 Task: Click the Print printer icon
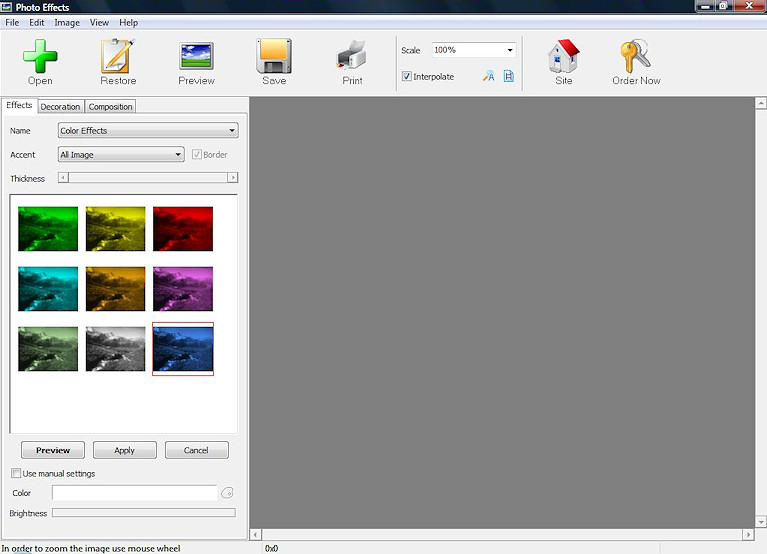[352, 55]
